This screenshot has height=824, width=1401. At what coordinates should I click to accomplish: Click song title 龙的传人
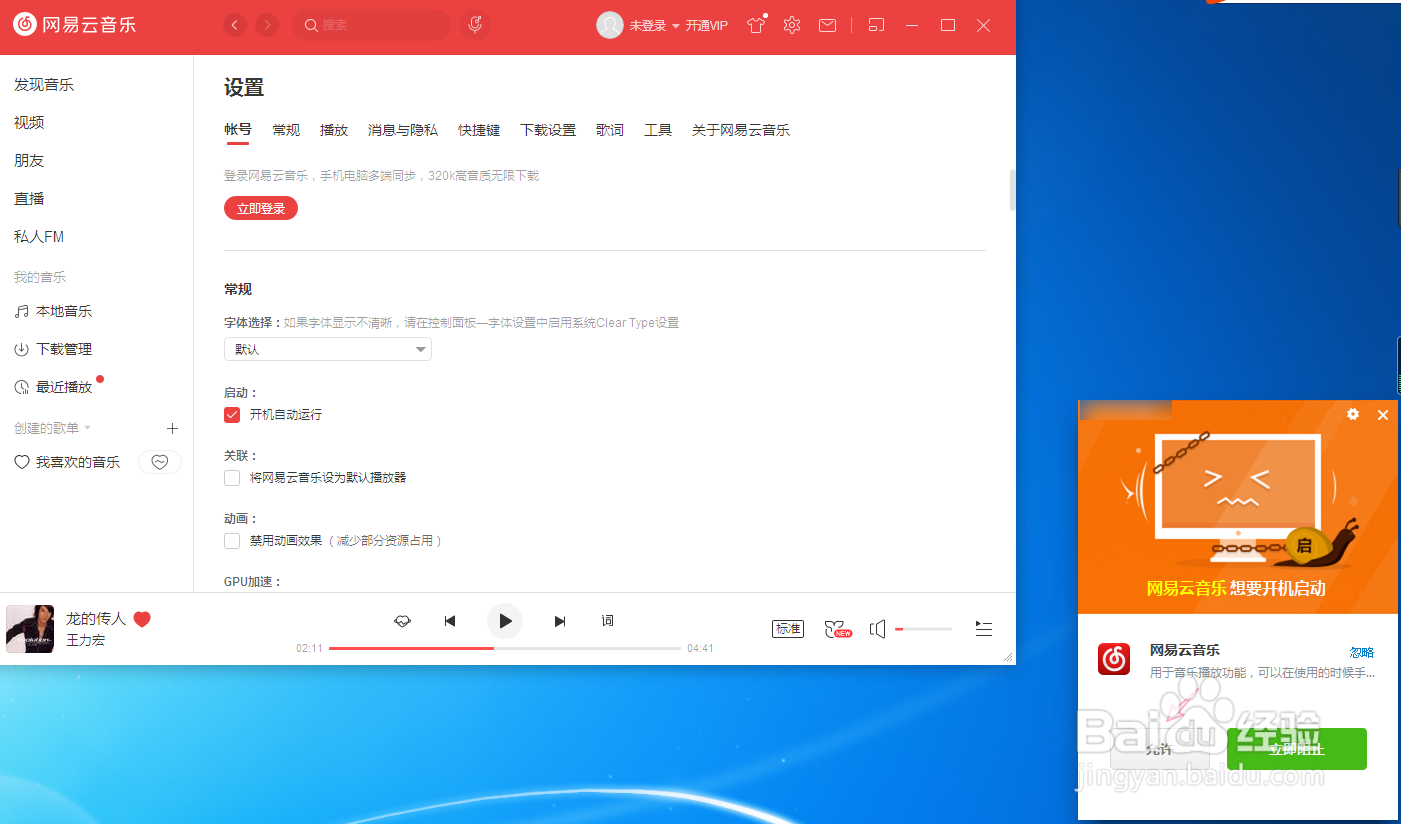(x=96, y=619)
